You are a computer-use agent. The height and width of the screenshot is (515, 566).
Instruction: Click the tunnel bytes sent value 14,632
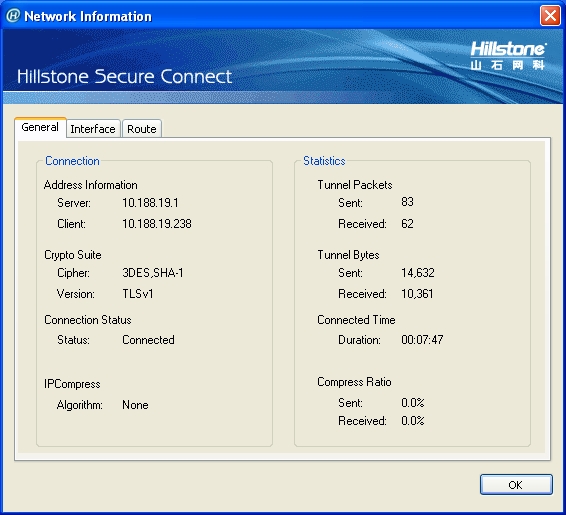[x=418, y=272]
